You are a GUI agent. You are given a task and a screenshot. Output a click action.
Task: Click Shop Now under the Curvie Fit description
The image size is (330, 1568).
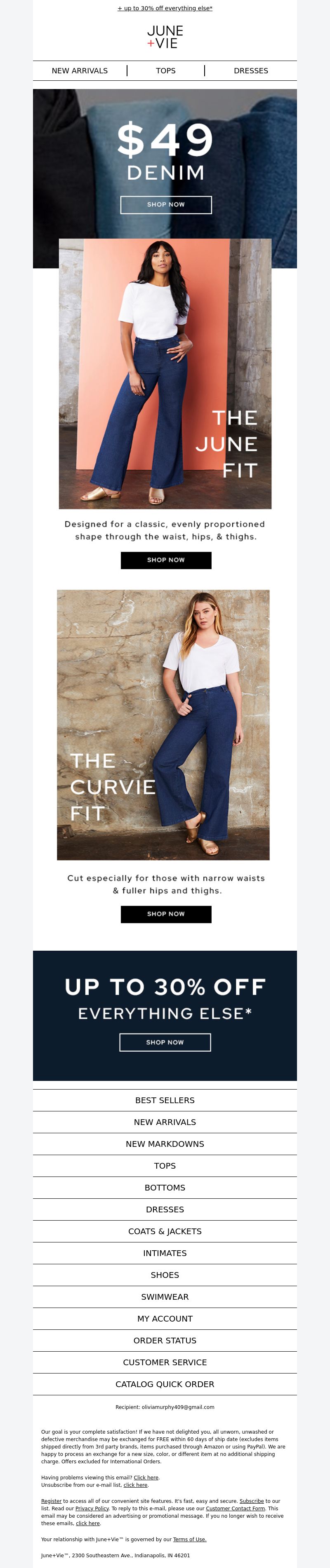pos(165,914)
